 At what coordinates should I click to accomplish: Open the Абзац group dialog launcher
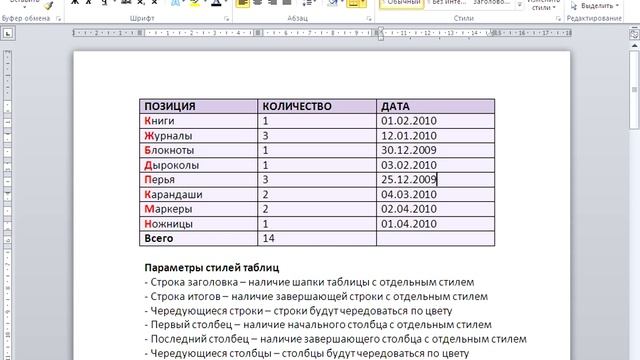point(369,18)
